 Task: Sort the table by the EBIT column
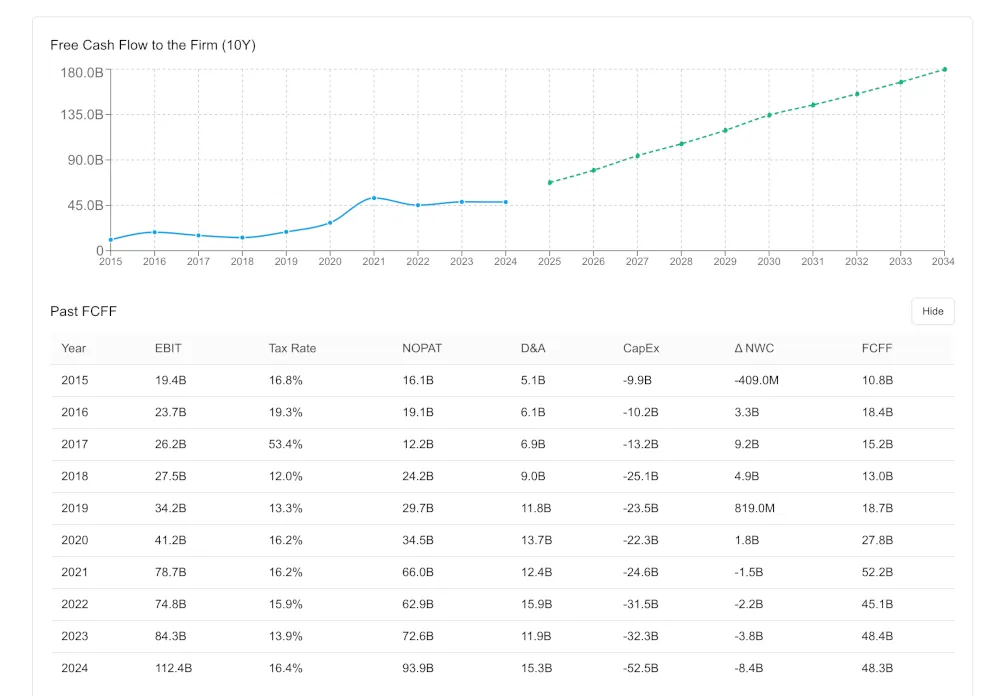(168, 348)
